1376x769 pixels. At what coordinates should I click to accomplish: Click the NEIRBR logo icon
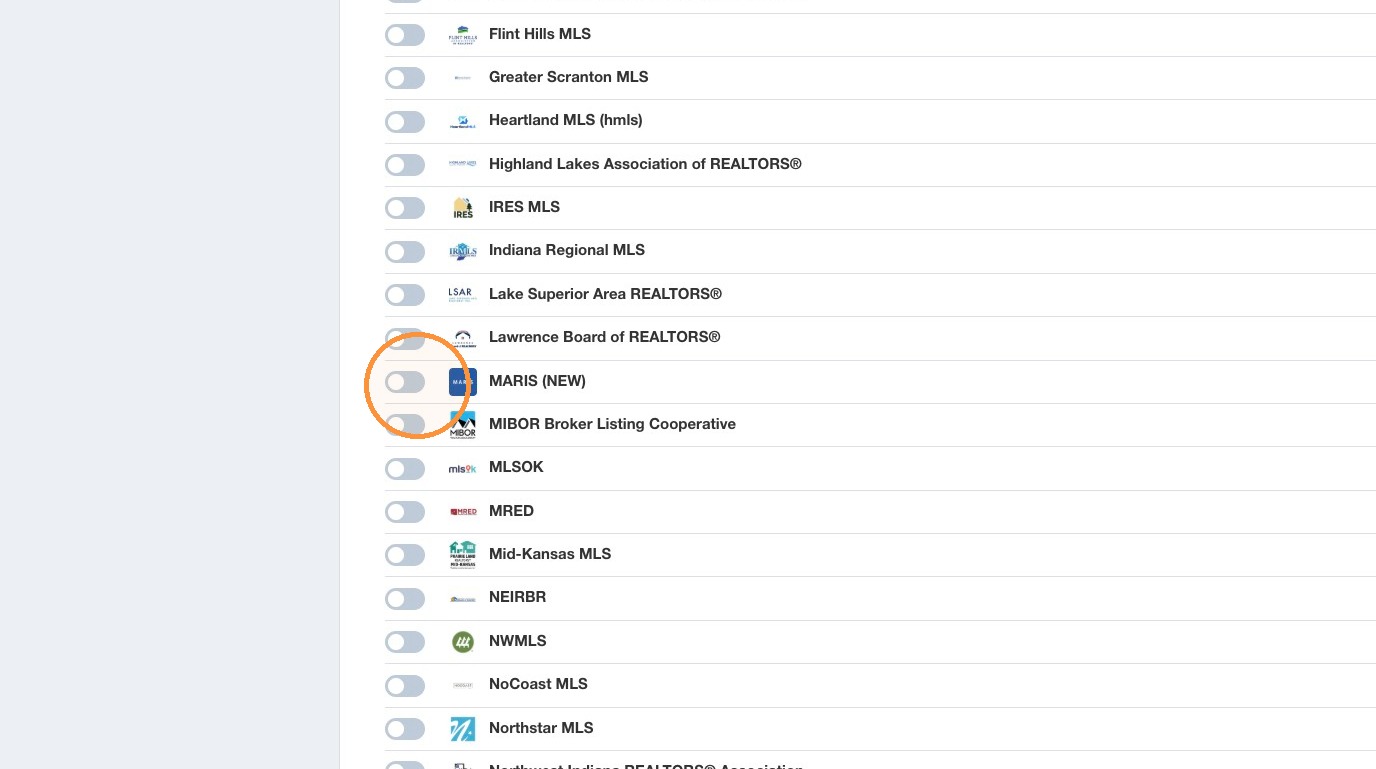coord(463,598)
